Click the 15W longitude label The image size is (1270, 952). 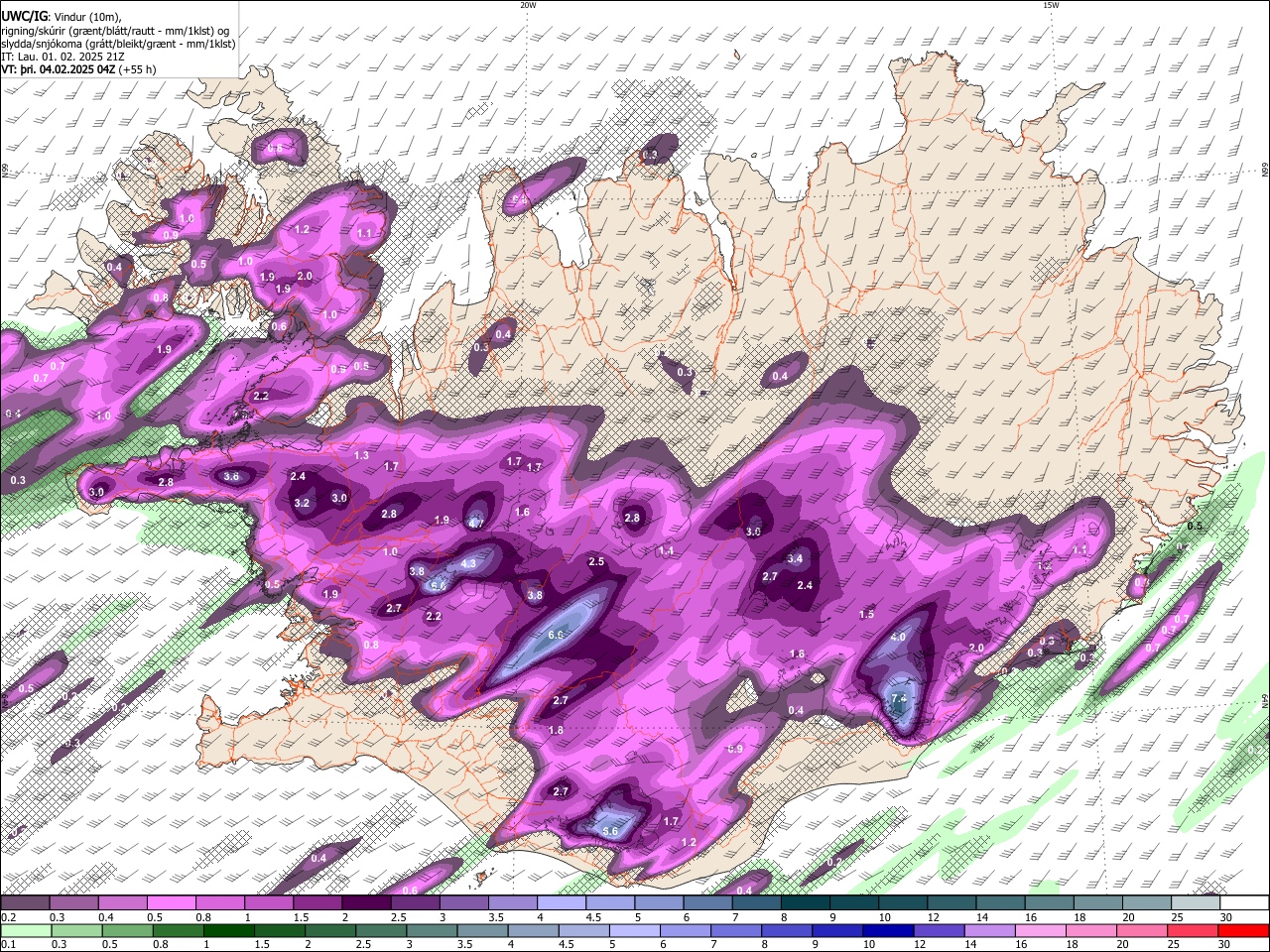(x=1051, y=5)
